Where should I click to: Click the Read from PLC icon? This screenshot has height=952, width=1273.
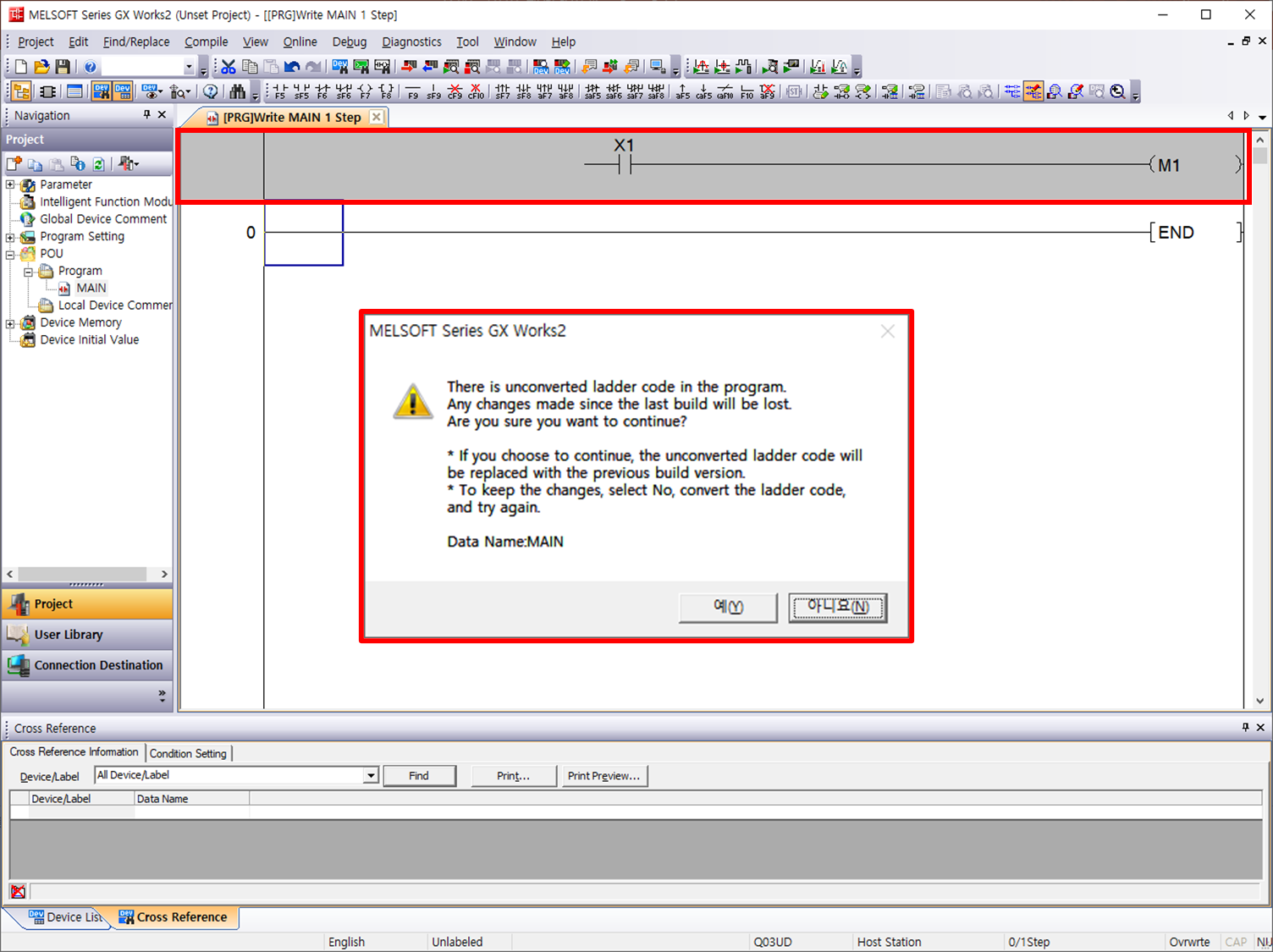coord(430,67)
